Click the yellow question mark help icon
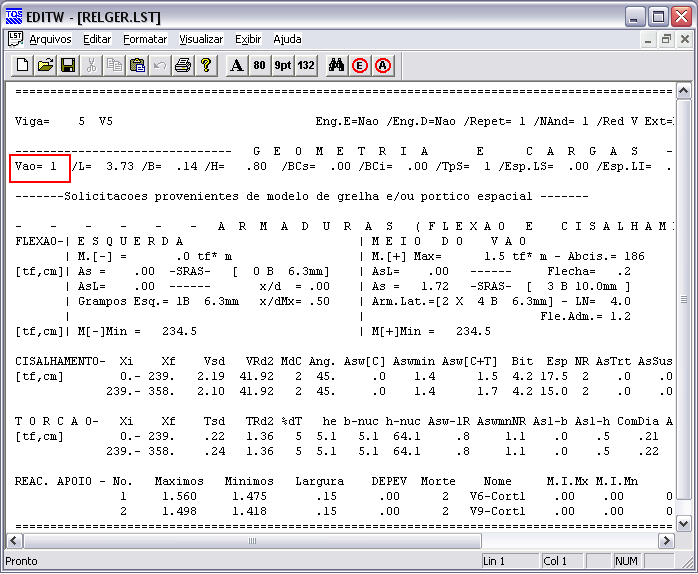The image size is (698, 574). click(x=206, y=65)
